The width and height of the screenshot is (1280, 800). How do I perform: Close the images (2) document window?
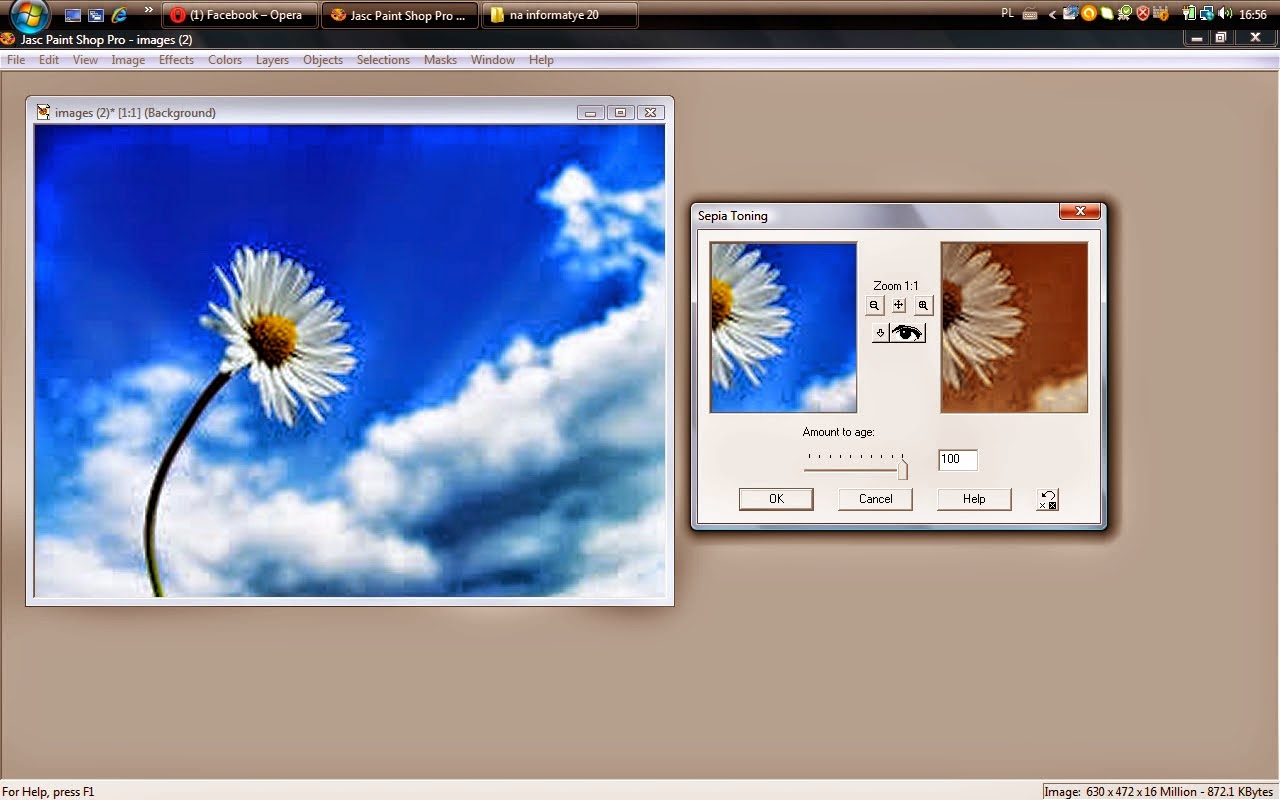(x=650, y=113)
